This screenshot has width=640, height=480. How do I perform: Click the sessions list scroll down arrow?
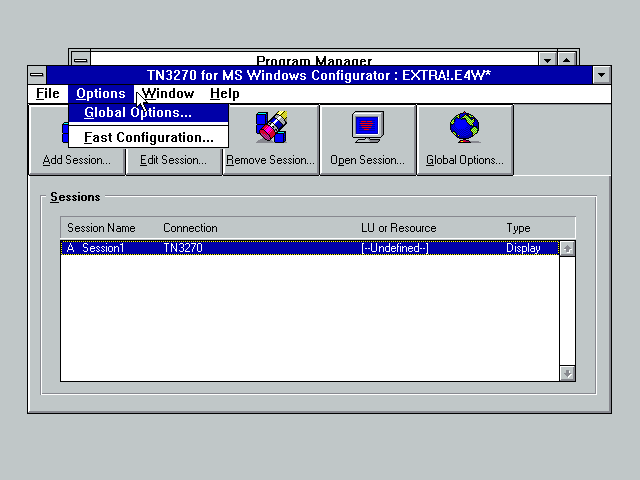567,373
